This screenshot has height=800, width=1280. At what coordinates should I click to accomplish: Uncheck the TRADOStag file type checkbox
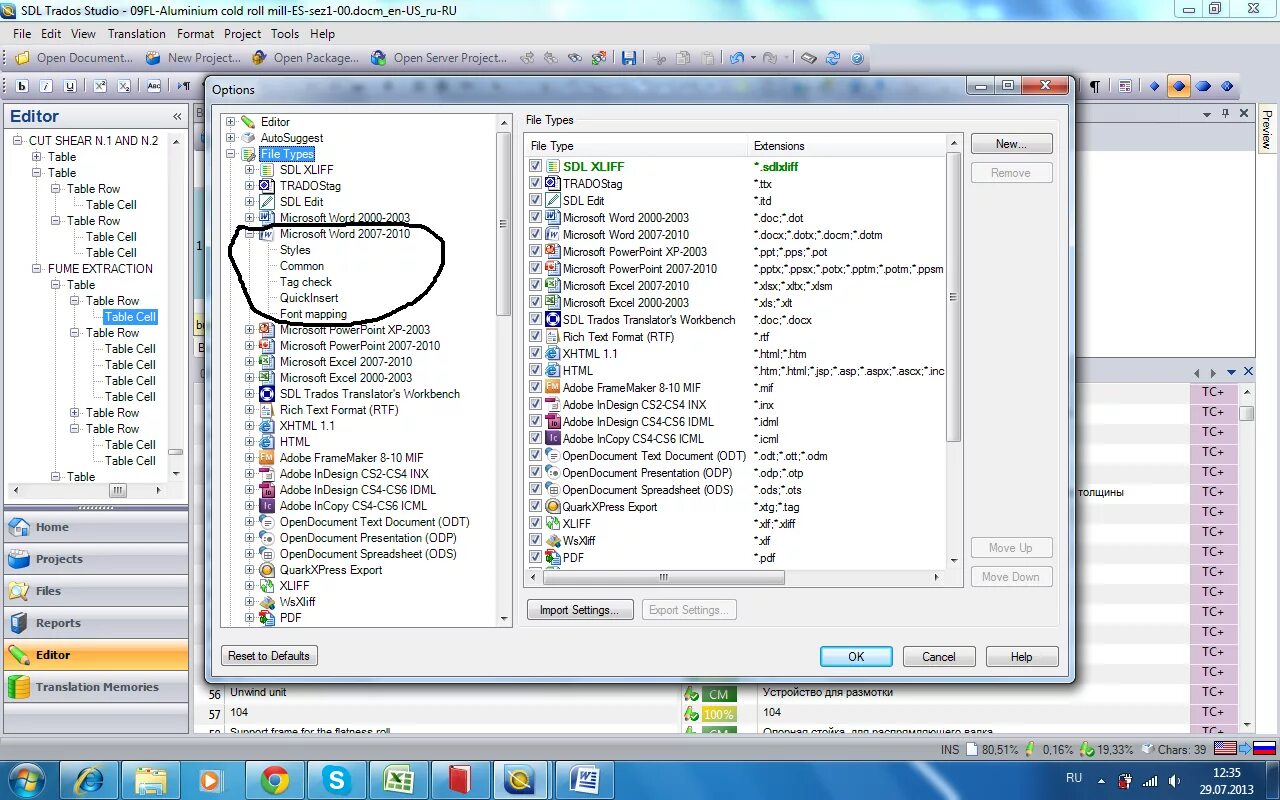536,183
